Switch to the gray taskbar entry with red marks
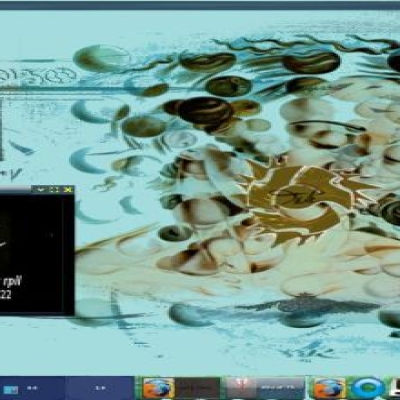 click(x=265, y=388)
